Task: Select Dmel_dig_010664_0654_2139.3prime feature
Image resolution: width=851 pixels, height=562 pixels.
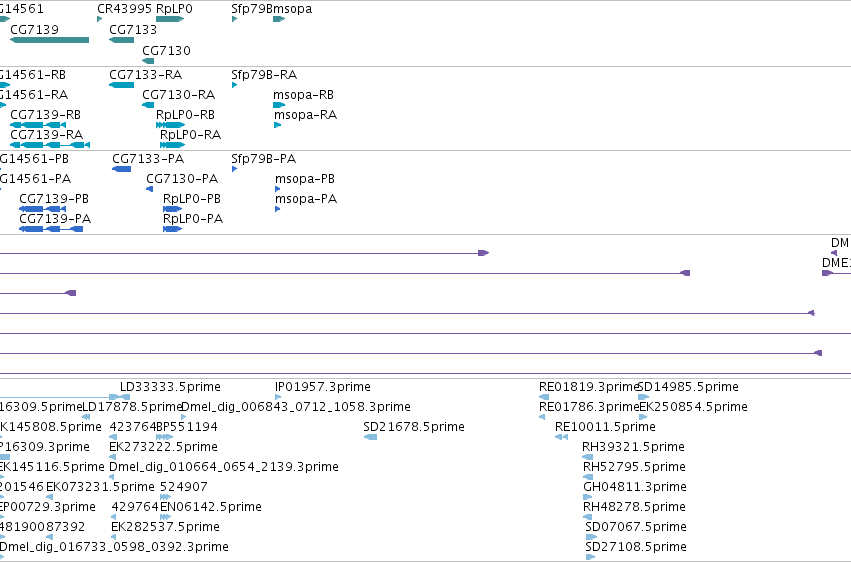Action: coord(112,477)
